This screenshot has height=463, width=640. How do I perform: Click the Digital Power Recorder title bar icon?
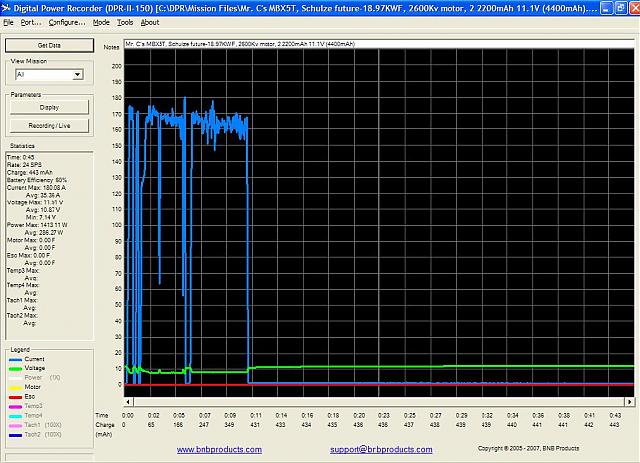pos(8,8)
